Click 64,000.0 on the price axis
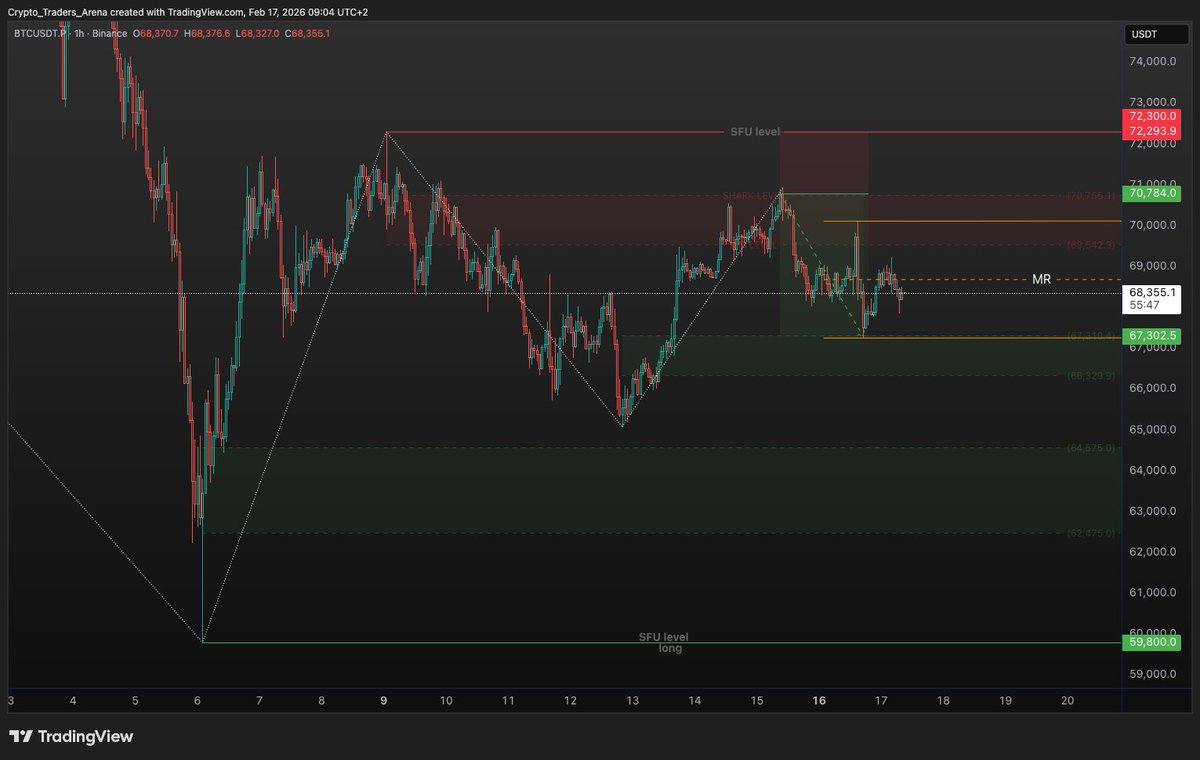1200x760 pixels. pyautogui.click(x=1152, y=470)
